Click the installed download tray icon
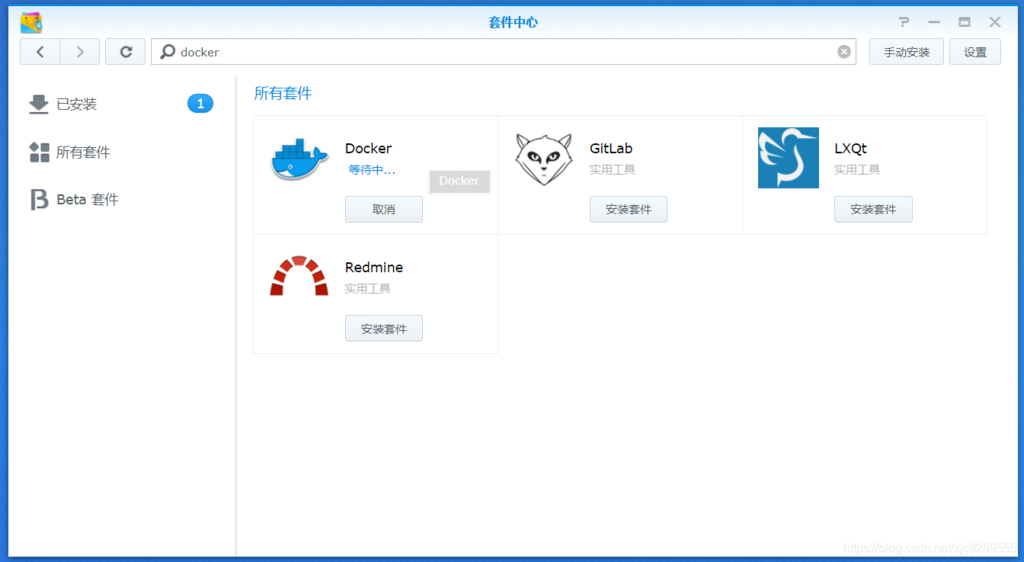This screenshot has height=562, width=1024. click(39, 104)
